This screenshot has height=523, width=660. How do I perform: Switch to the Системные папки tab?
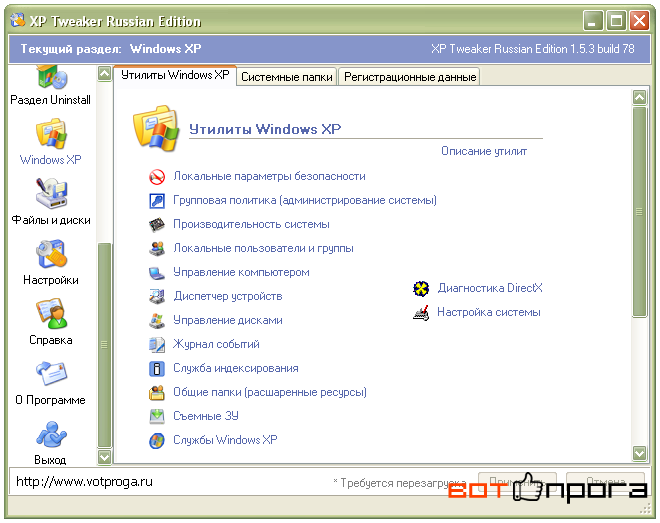(x=287, y=77)
